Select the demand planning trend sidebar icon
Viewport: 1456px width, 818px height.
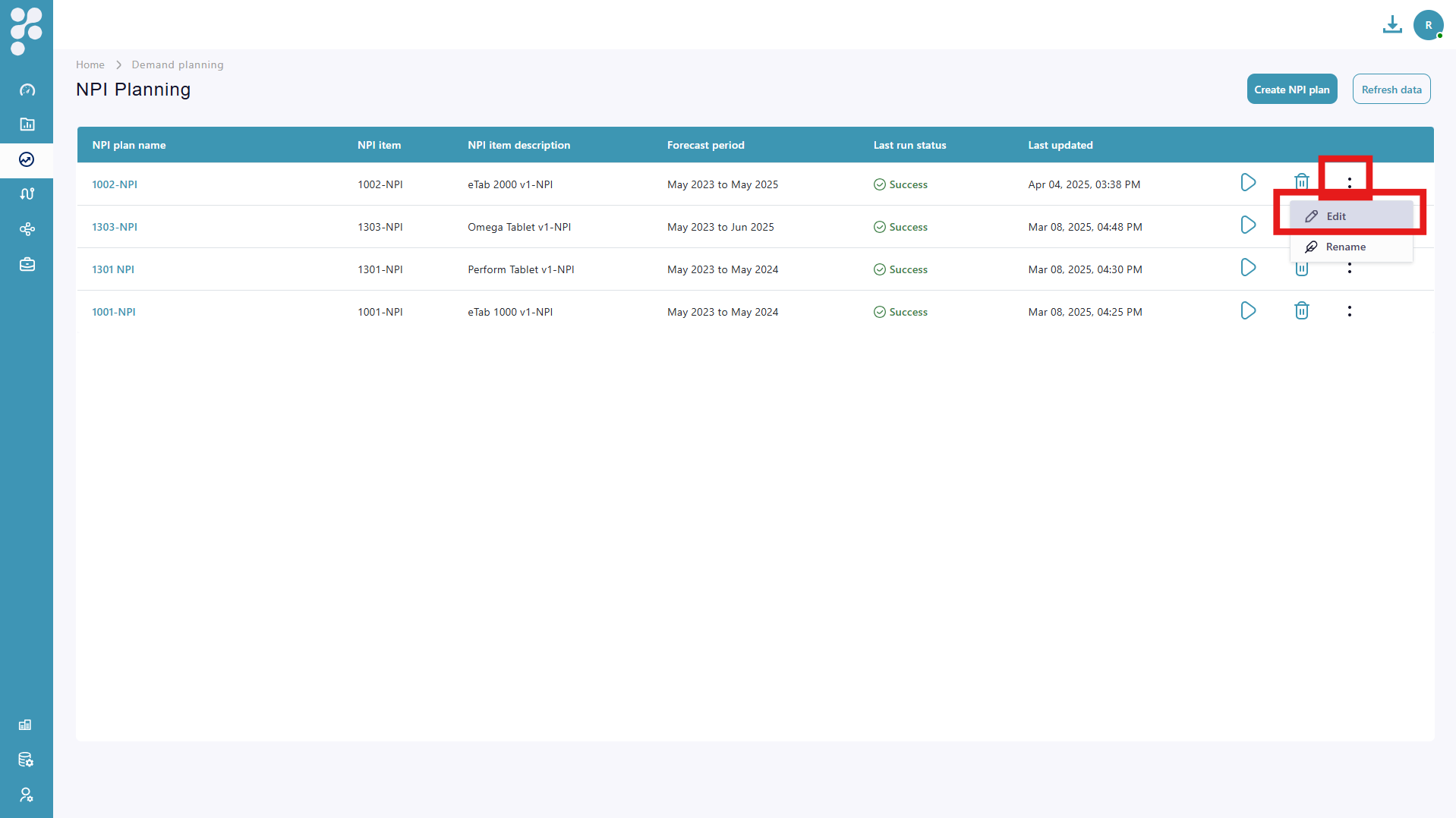tap(27, 159)
